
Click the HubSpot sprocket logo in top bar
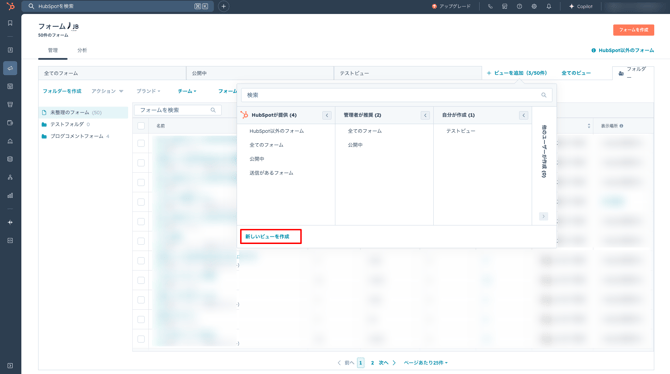click(10, 6)
